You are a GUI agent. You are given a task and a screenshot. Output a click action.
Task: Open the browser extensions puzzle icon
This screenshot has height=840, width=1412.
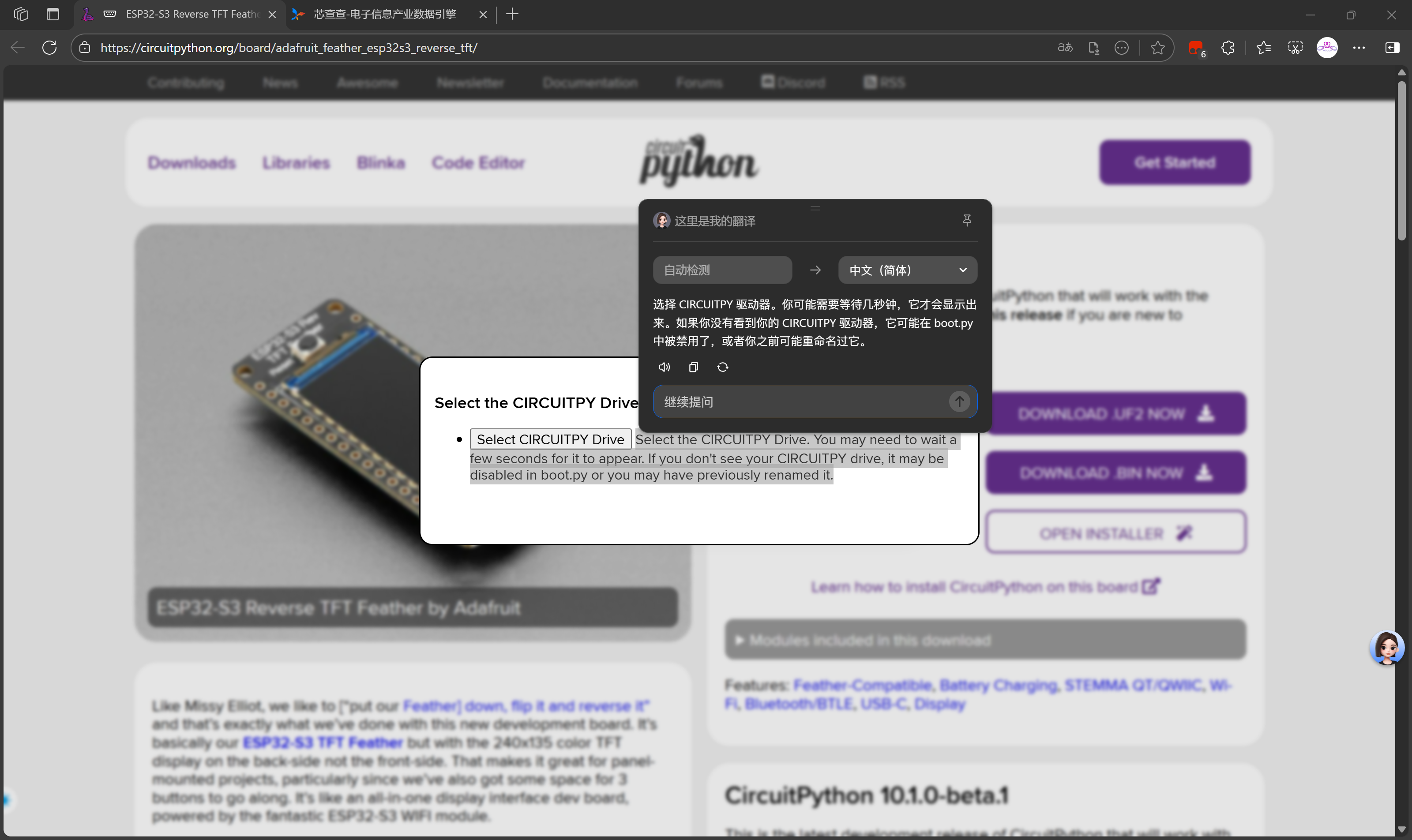pos(1228,48)
